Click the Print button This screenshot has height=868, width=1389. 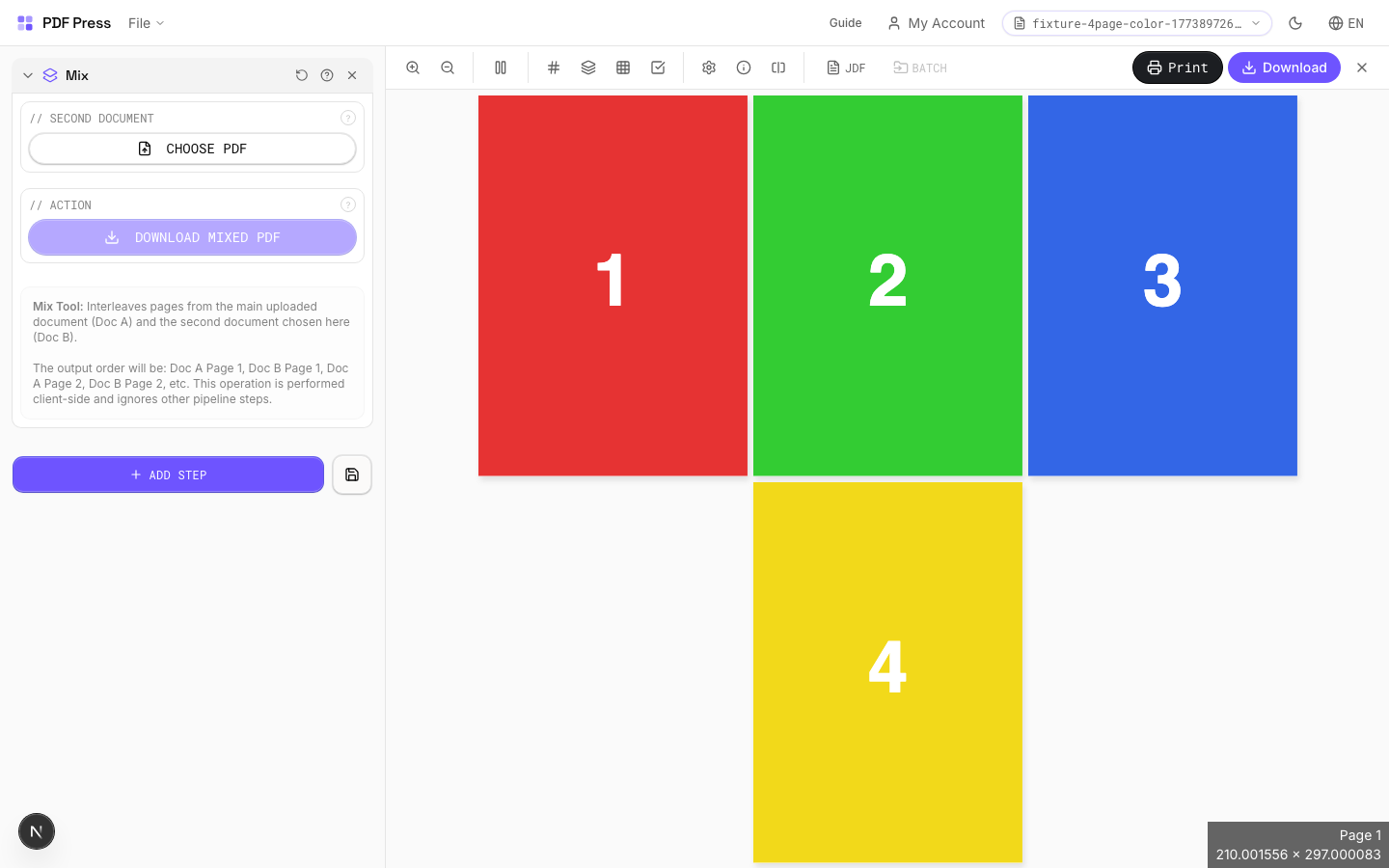point(1177,68)
